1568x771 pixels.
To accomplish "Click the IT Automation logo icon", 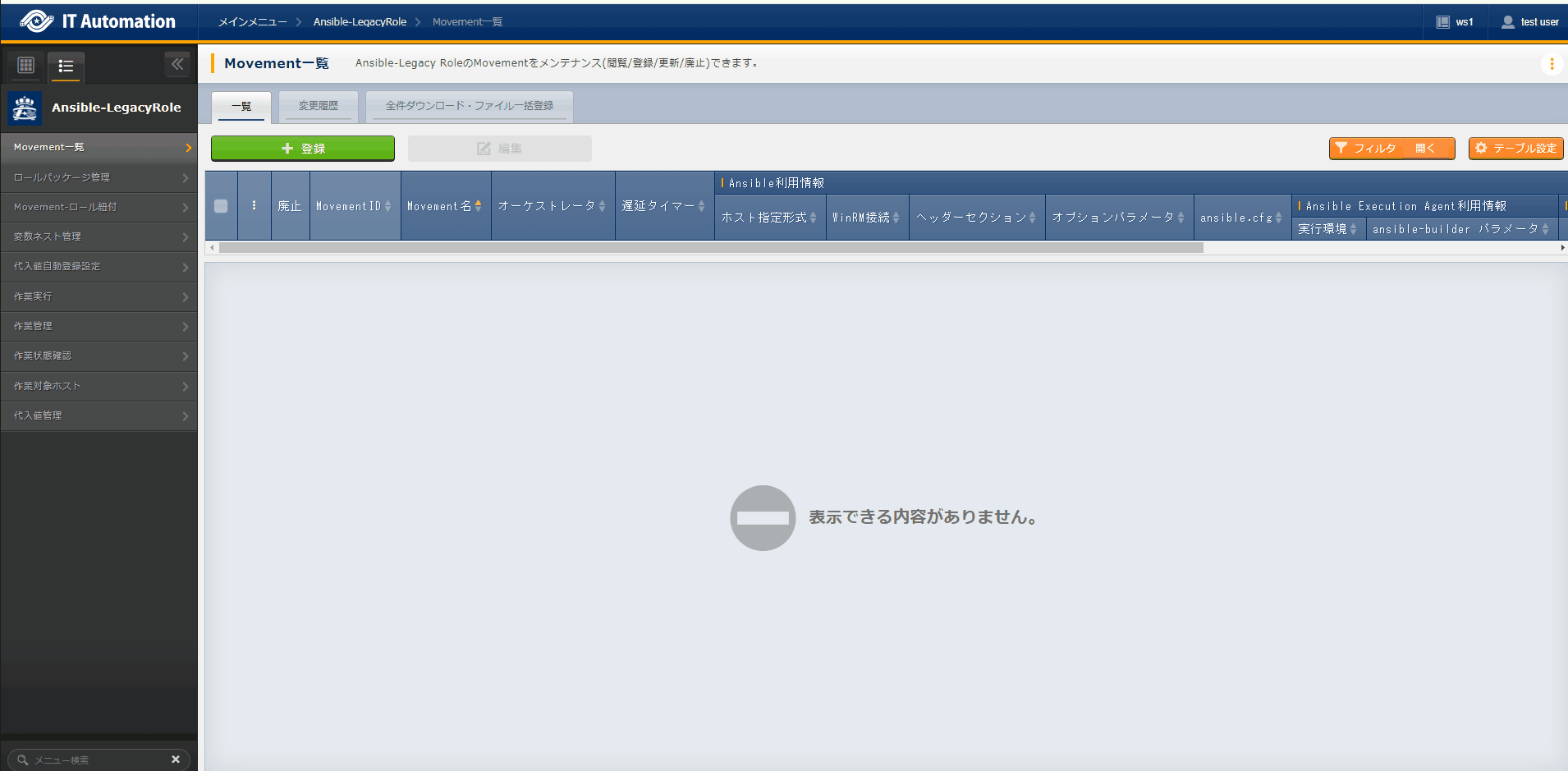I will coord(36,21).
